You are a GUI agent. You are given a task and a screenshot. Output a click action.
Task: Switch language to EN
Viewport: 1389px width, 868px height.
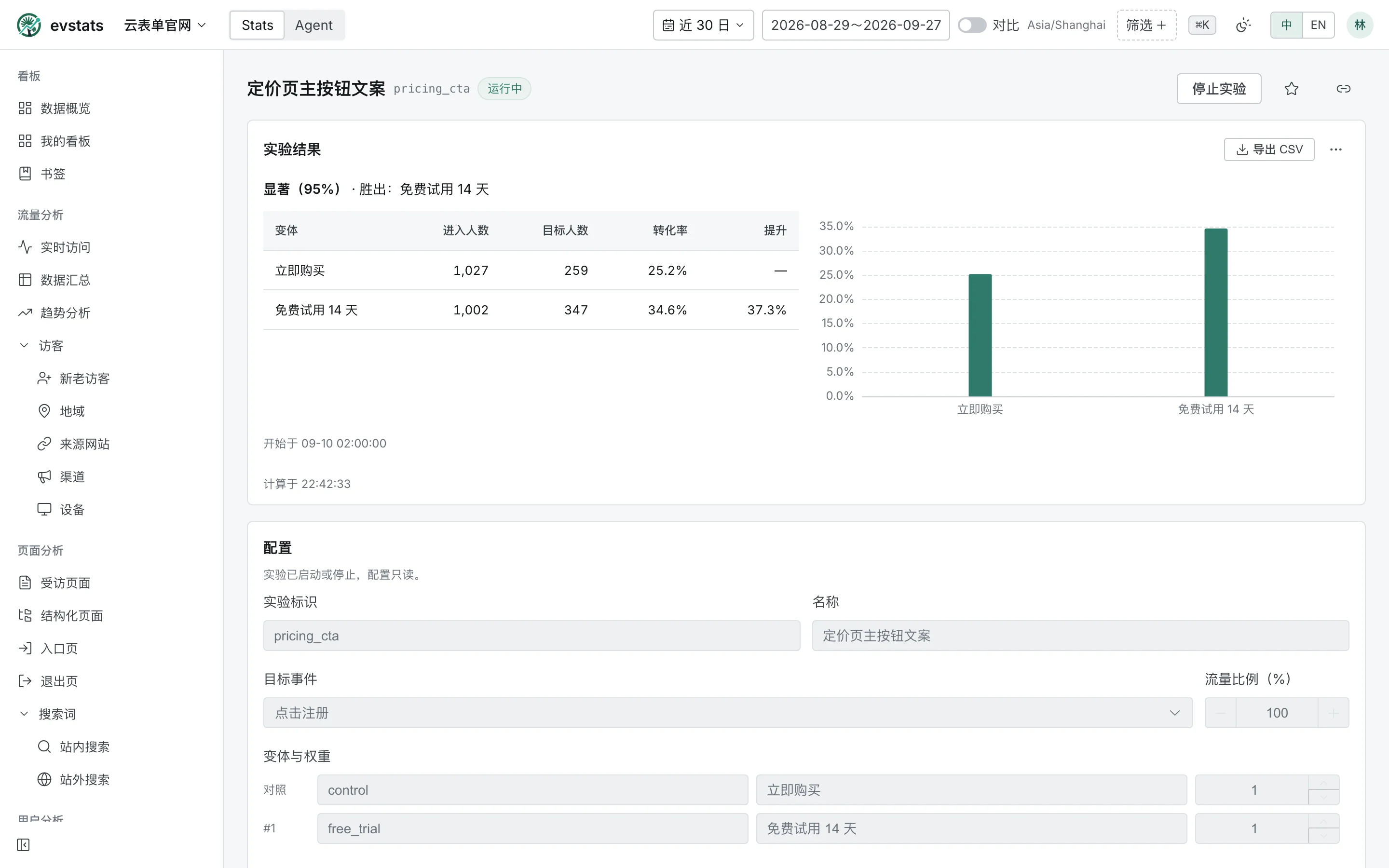pos(1319,25)
